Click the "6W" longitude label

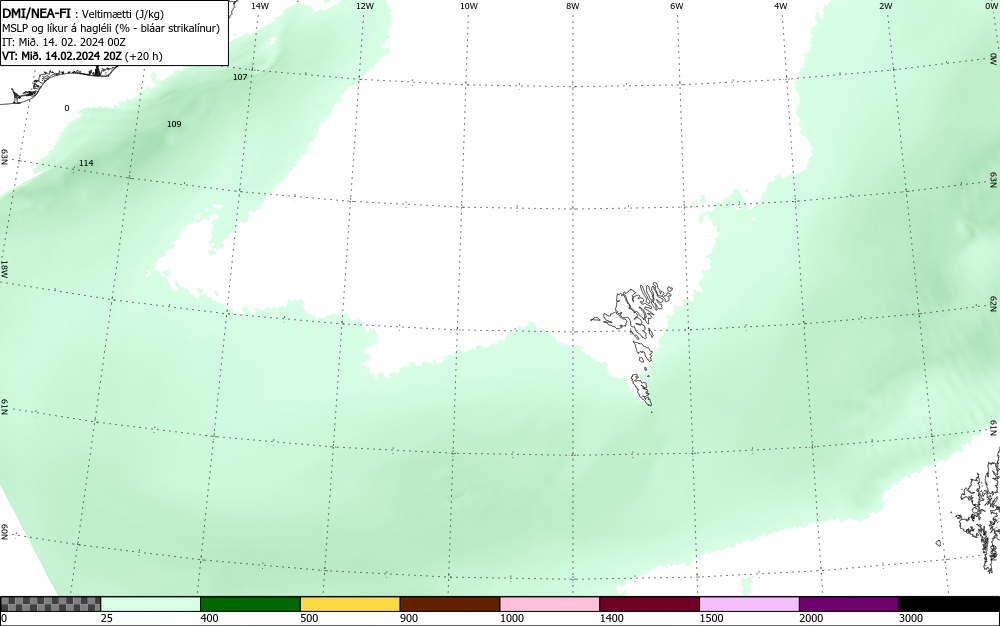click(677, 6)
